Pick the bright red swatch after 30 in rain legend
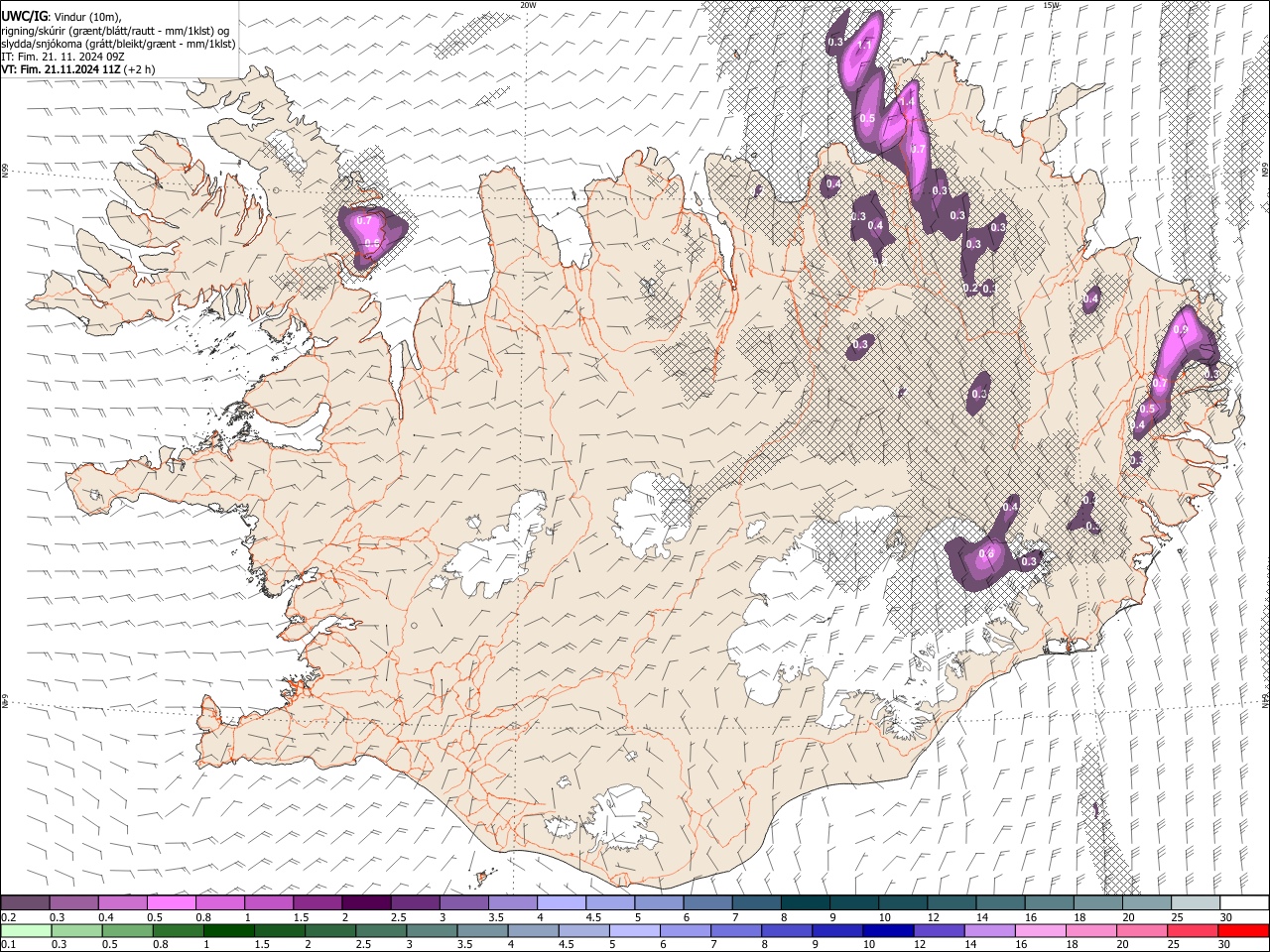 tap(1243, 930)
